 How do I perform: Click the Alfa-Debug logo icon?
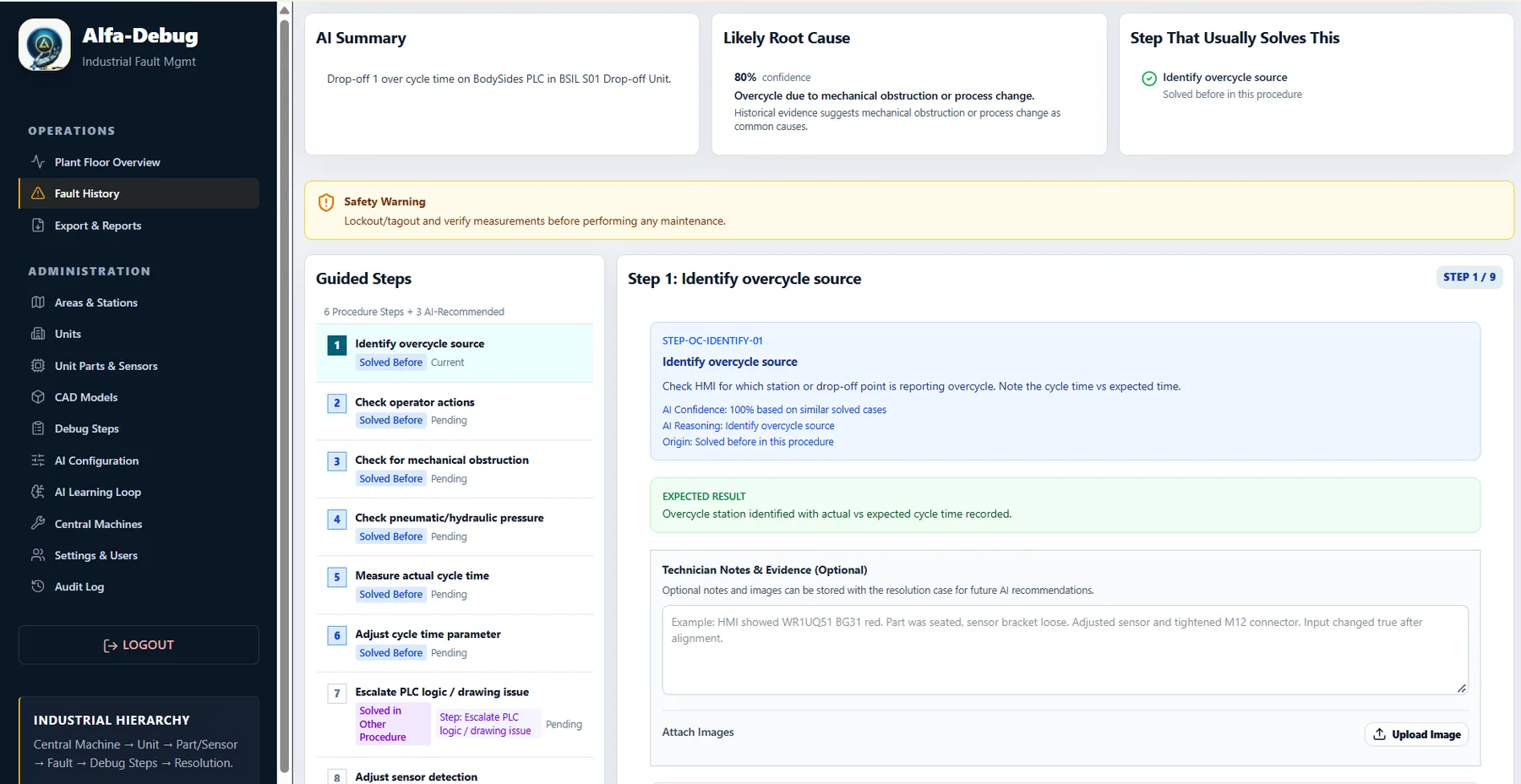click(45, 45)
